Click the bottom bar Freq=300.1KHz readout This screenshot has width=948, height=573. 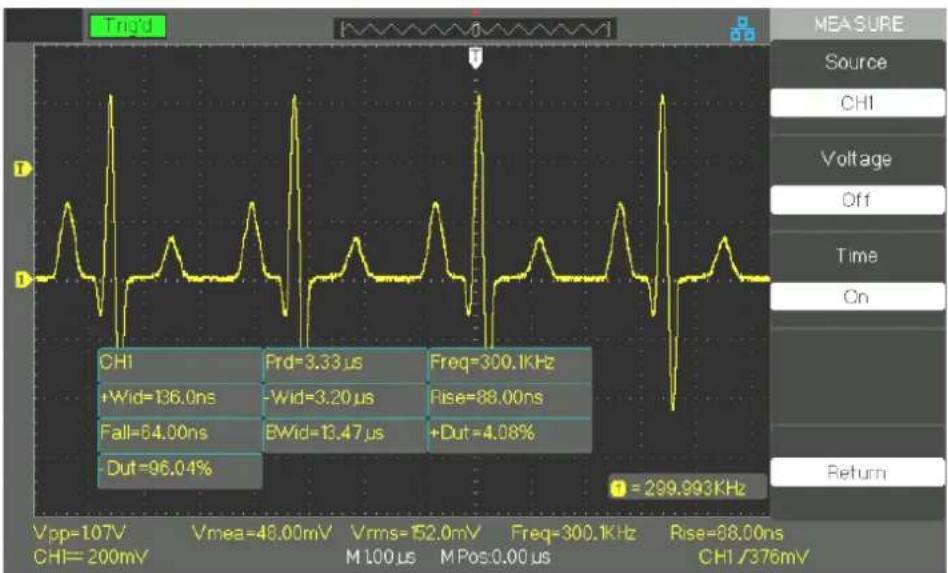(x=574, y=533)
